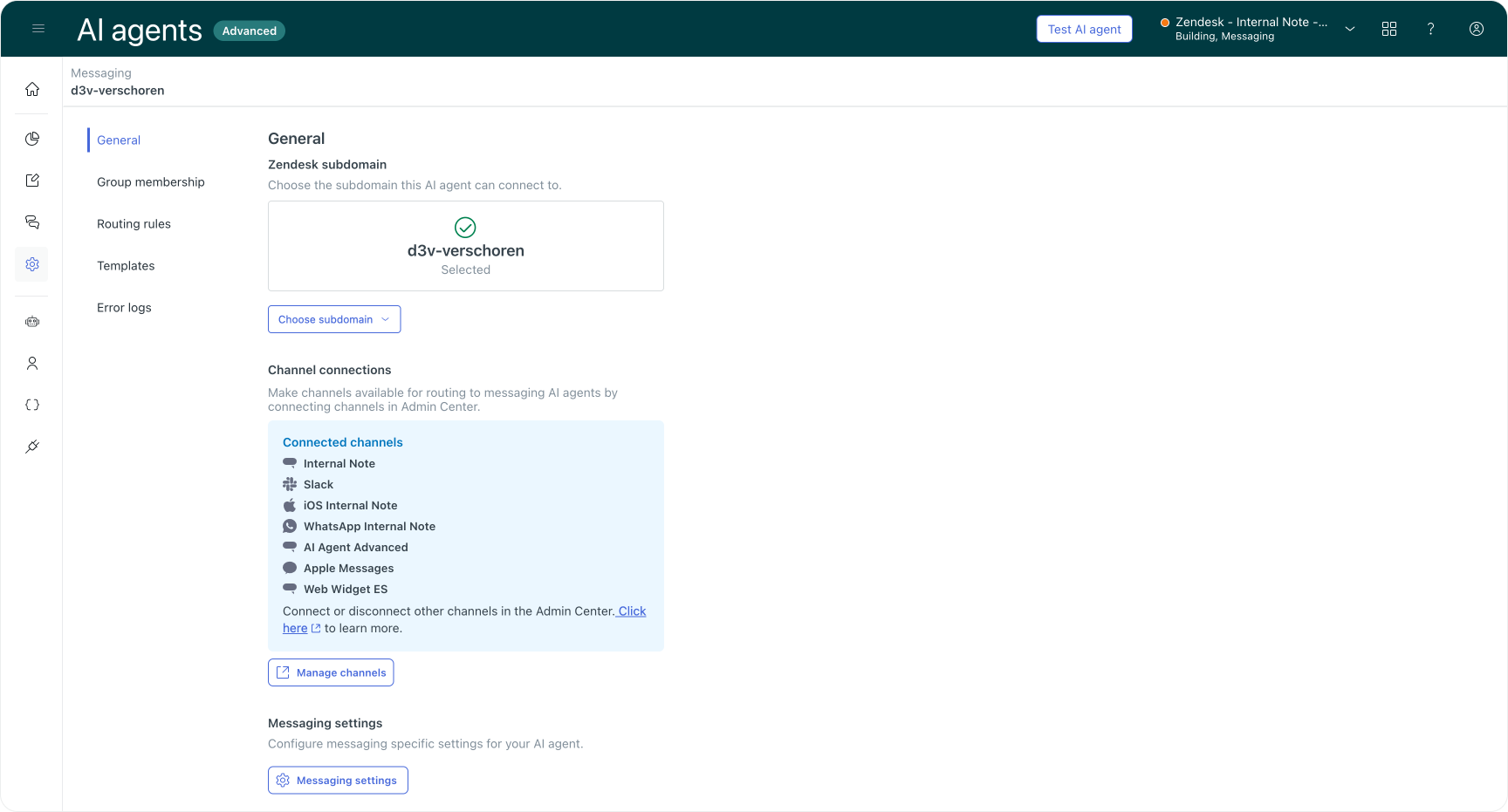Click the AI agents title in header
The width and height of the screenshot is (1508, 812).
pyautogui.click(x=140, y=30)
